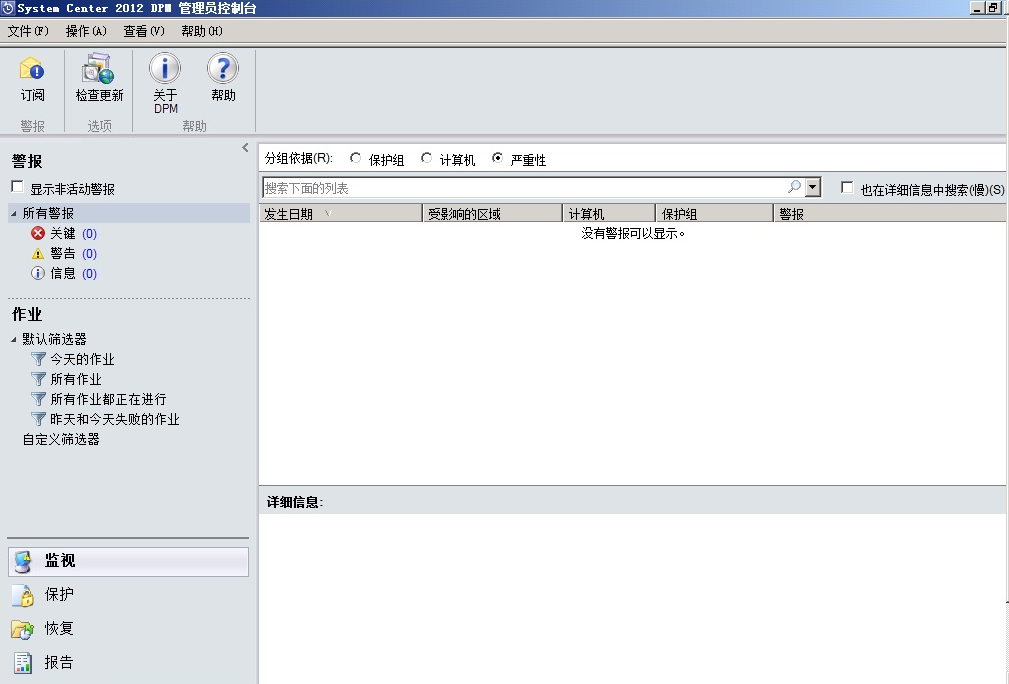This screenshot has width=1009, height=684.
Task: Click the 受影响的区域 column header
Action: (x=492, y=214)
